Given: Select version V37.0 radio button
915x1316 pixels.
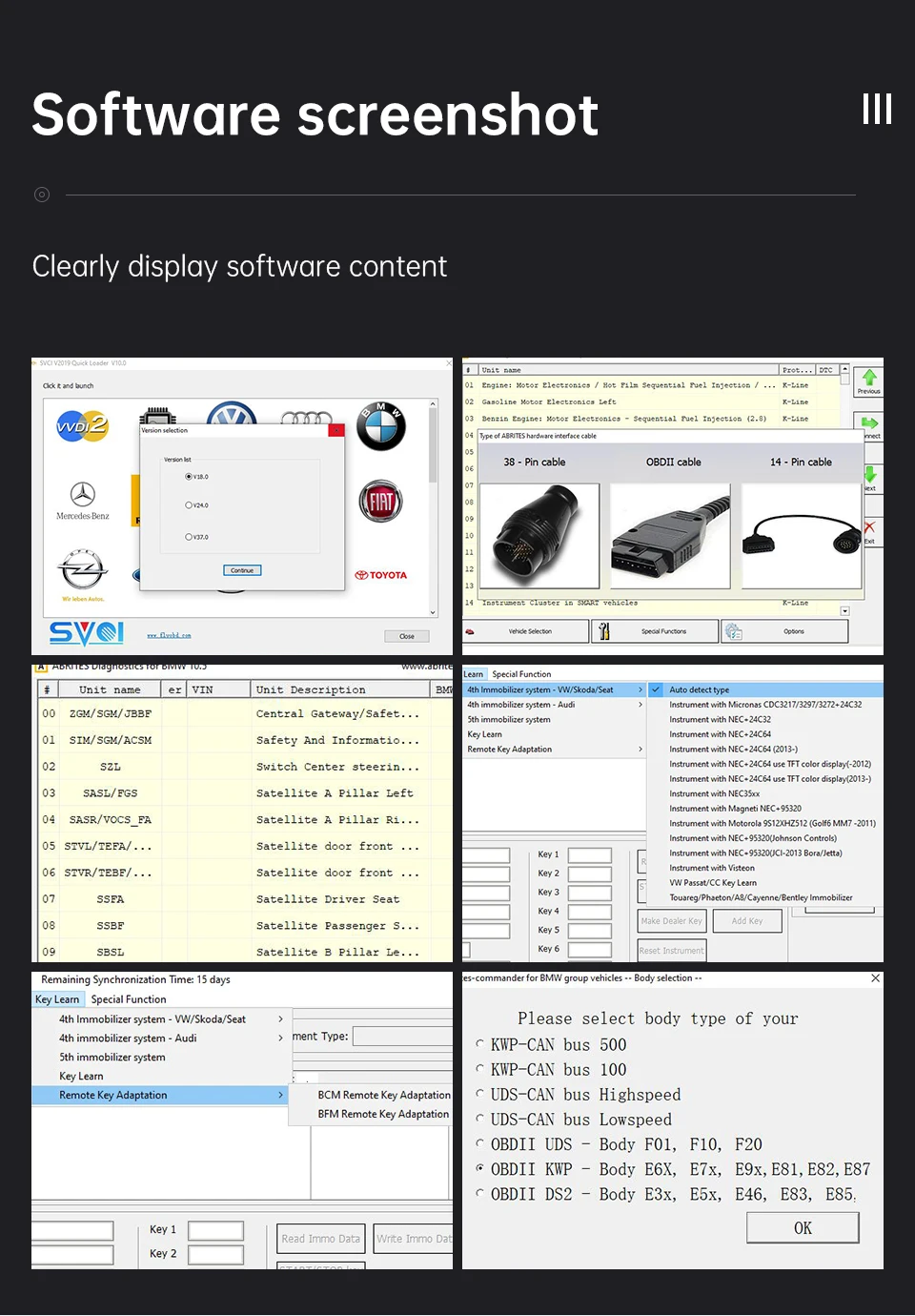Looking at the screenshot, I should [x=189, y=537].
